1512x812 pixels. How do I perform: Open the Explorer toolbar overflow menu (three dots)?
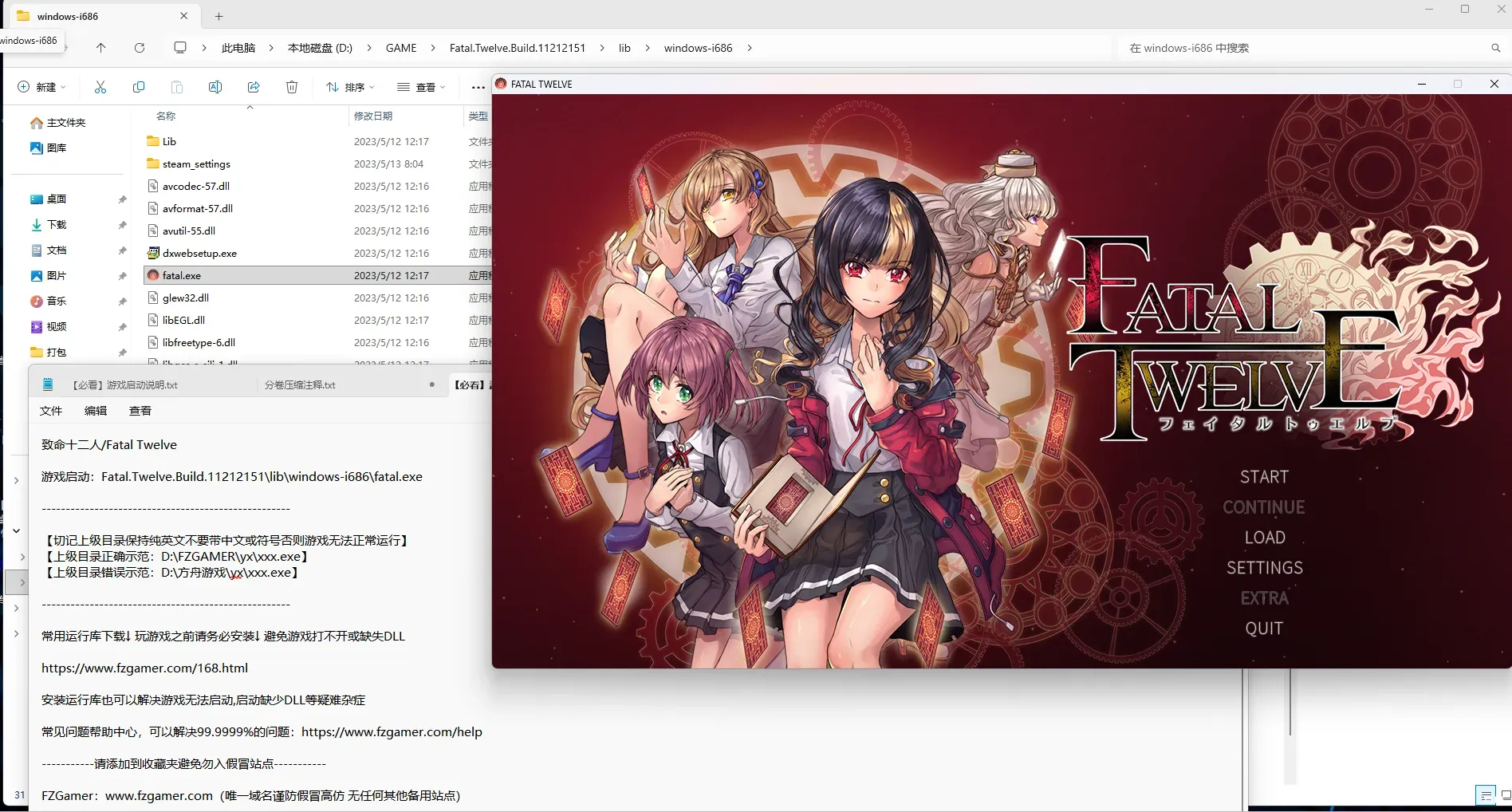(478, 87)
